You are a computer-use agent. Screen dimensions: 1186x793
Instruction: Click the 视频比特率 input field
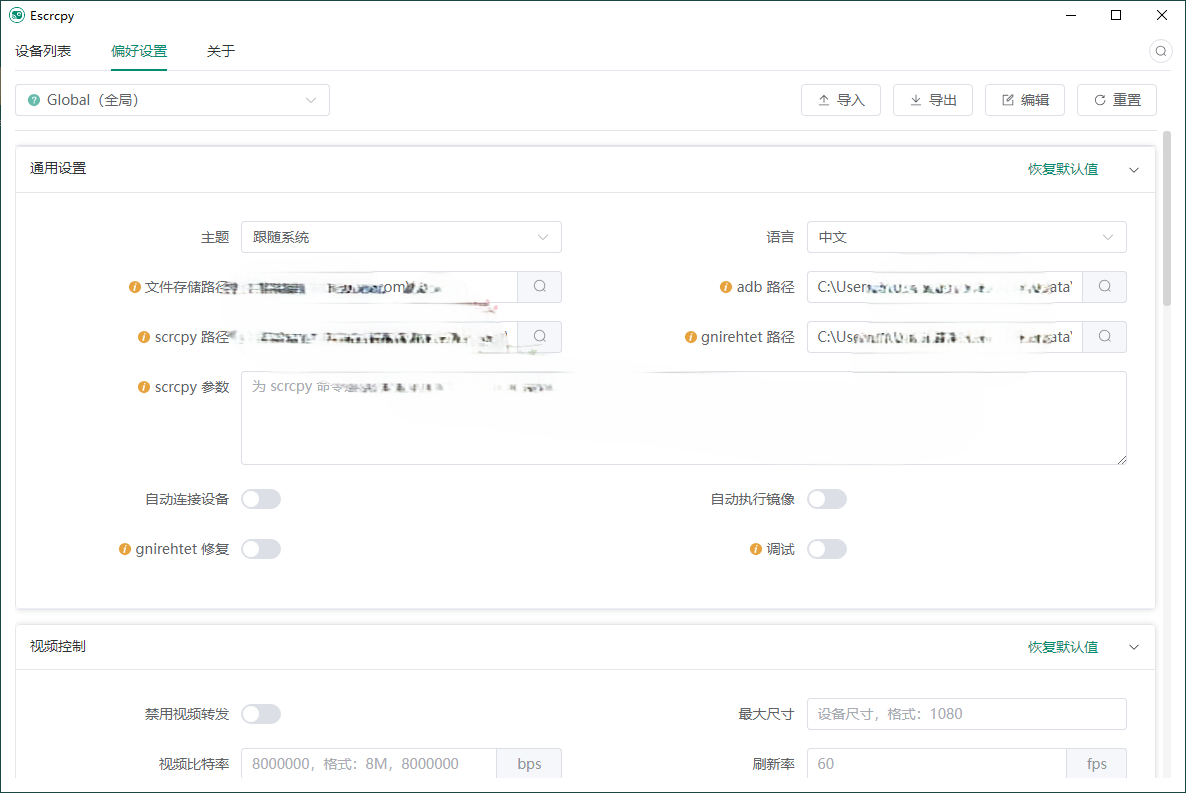click(368, 764)
